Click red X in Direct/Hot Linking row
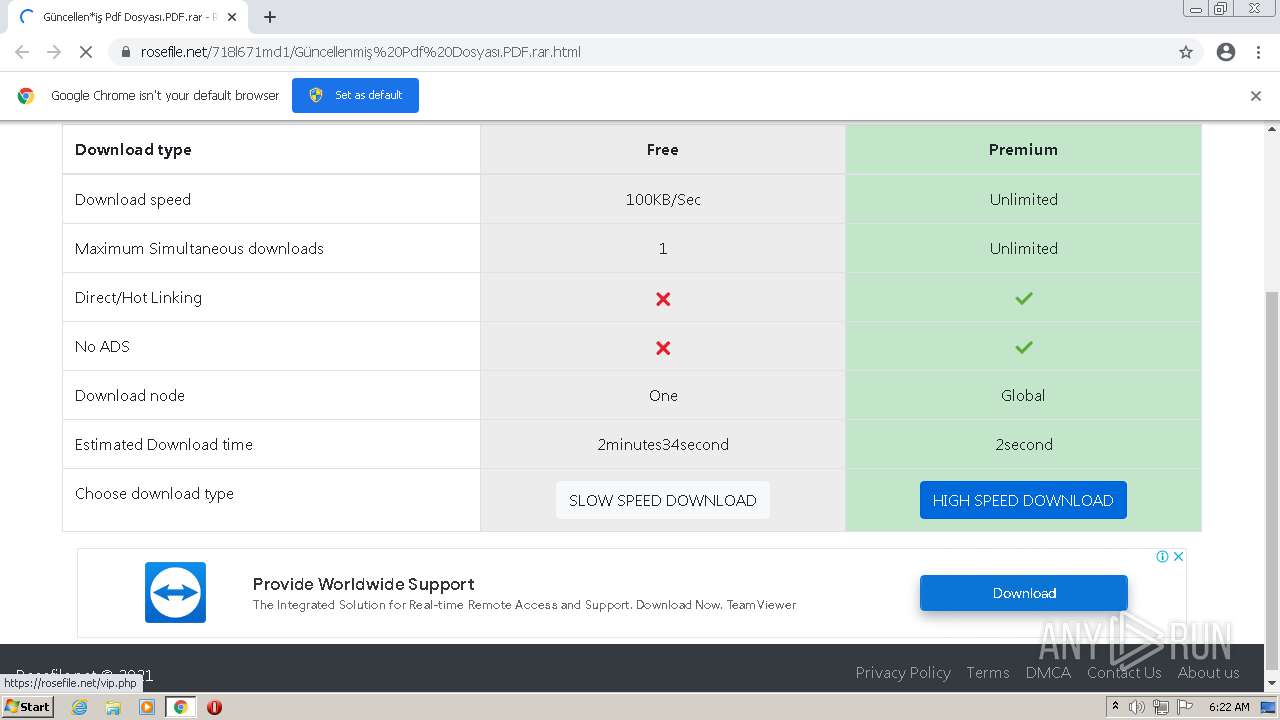Image resolution: width=1280 pixels, height=720 pixels. pos(663,299)
